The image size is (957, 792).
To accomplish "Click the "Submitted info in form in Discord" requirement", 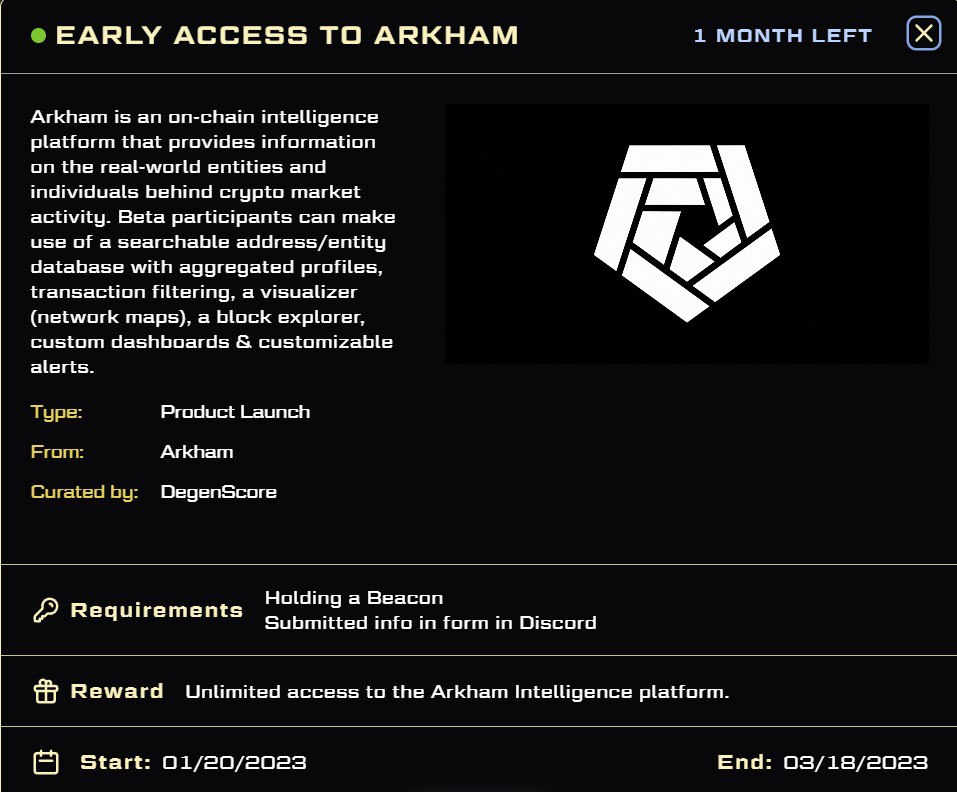I will [x=430, y=623].
